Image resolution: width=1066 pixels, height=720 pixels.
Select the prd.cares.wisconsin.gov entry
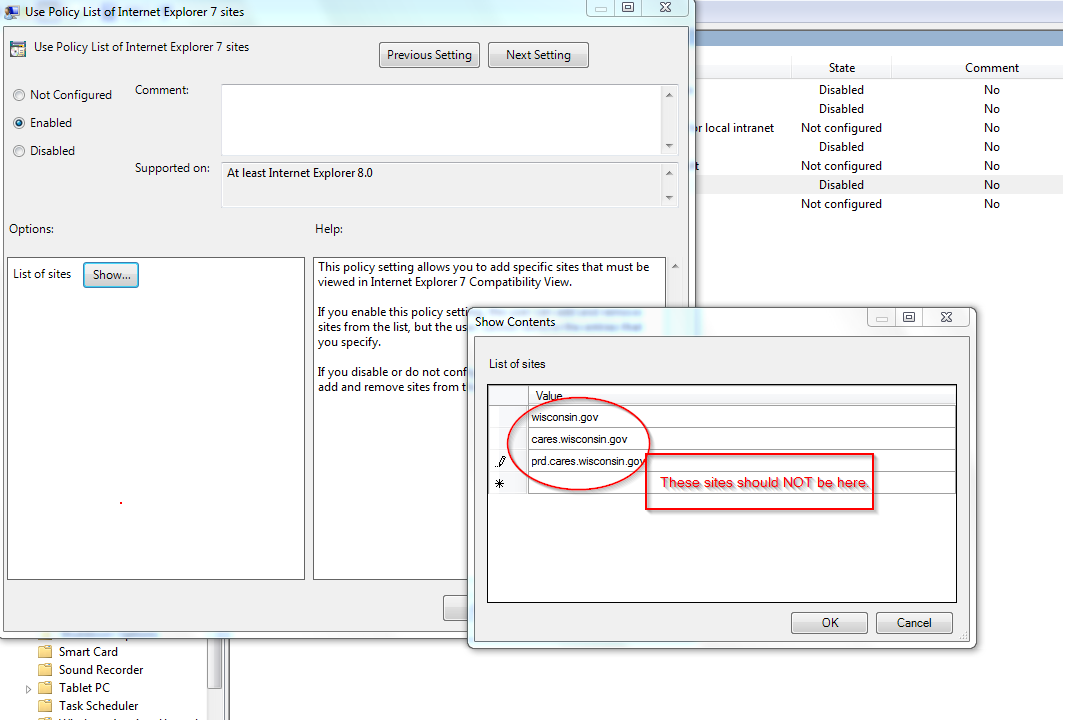pos(742,461)
